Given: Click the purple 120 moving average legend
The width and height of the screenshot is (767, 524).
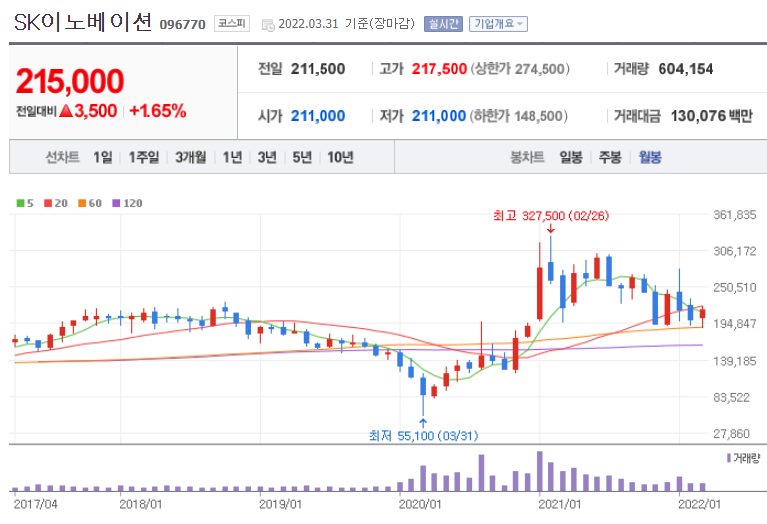Looking at the screenshot, I should pyautogui.click(x=127, y=203).
